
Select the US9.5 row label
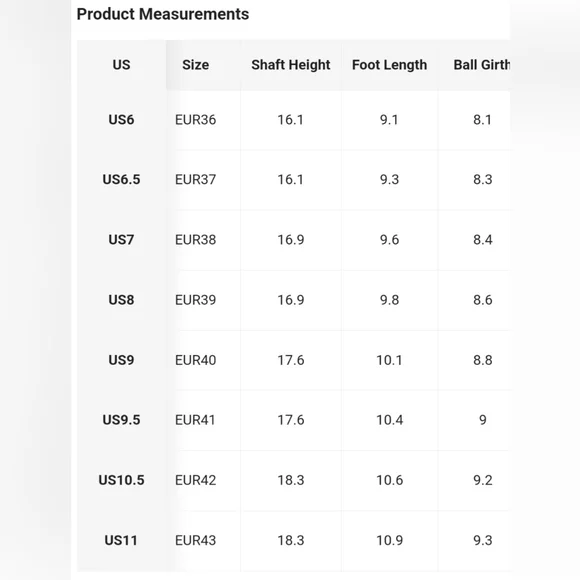[x=121, y=420]
